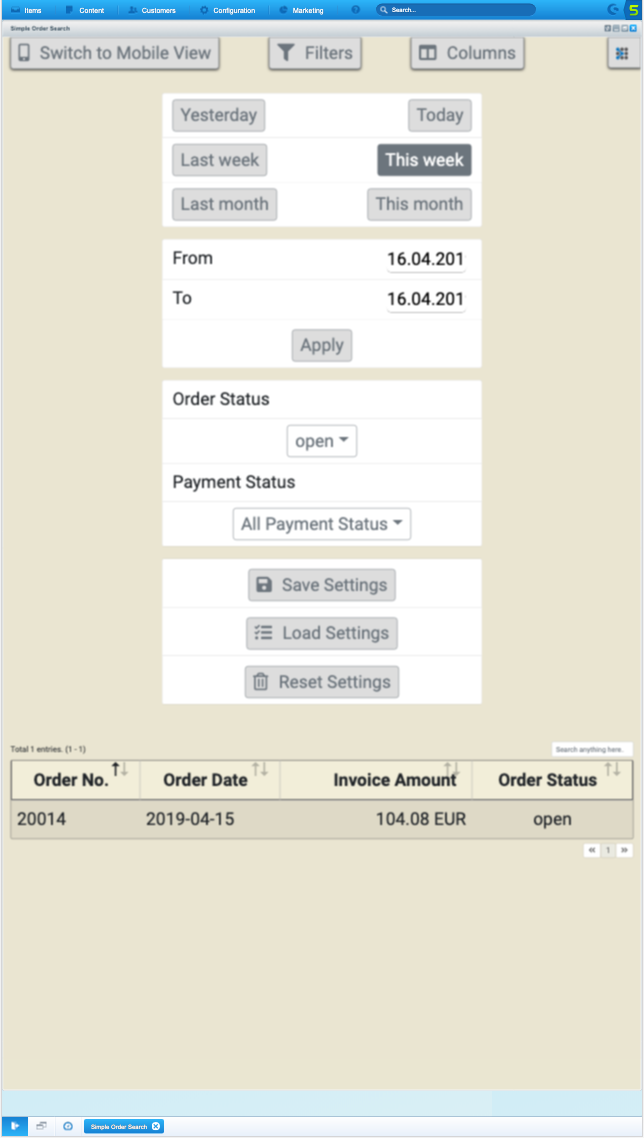This screenshot has height=1138, width=644.
Task: Click the help question mark icon
Action: click(x=356, y=10)
